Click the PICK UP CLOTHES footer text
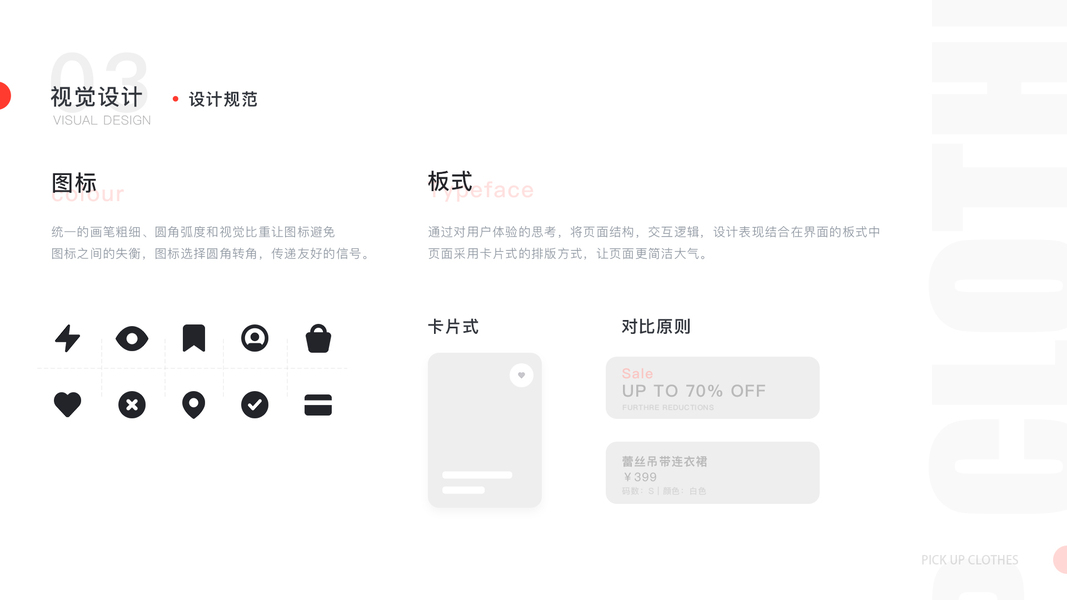The height and width of the screenshot is (600, 1067). (970, 560)
